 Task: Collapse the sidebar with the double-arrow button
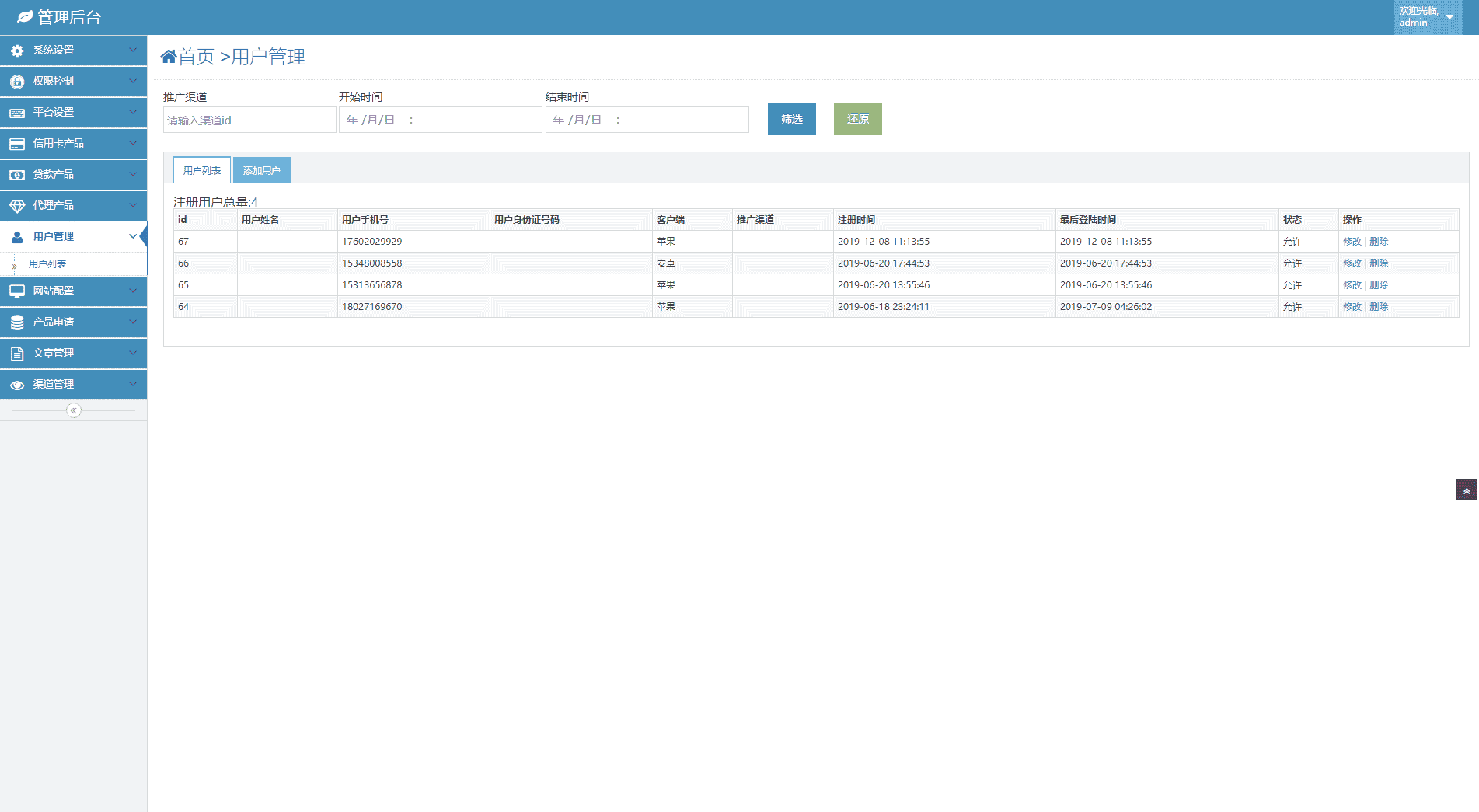pyautogui.click(x=74, y=410)
